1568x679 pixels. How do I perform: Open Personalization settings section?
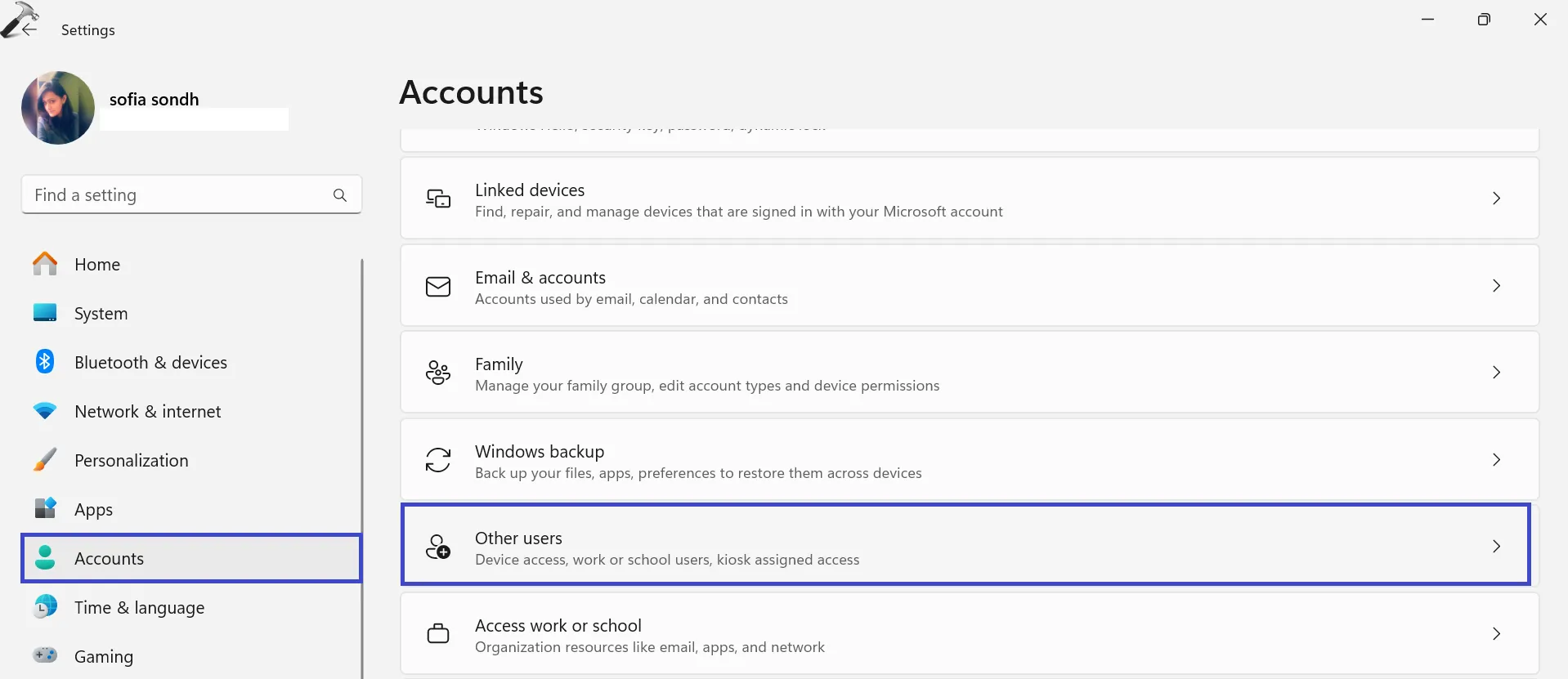pyautogui.click(x=131, y=461)
